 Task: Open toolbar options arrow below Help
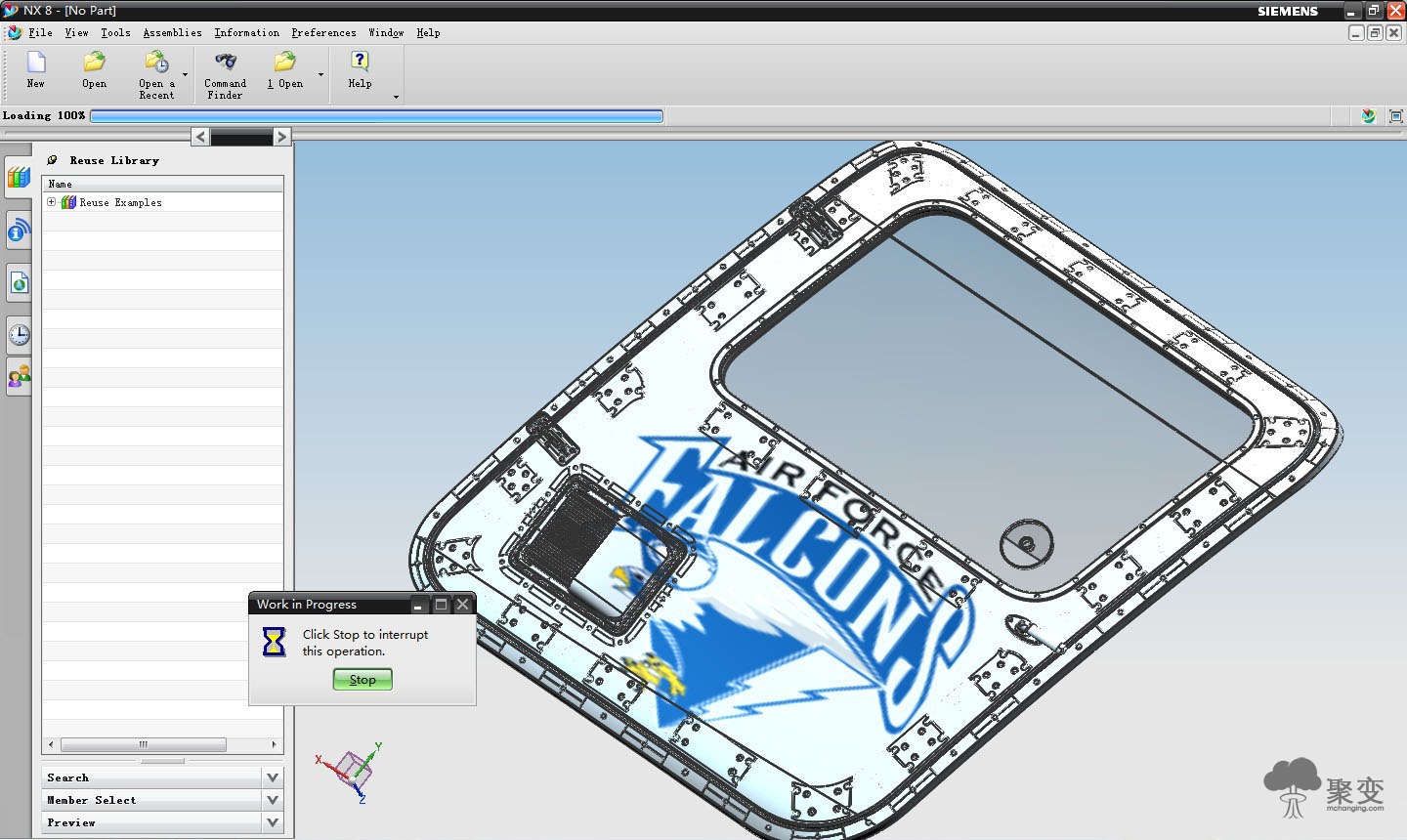[x=396, y=97]
